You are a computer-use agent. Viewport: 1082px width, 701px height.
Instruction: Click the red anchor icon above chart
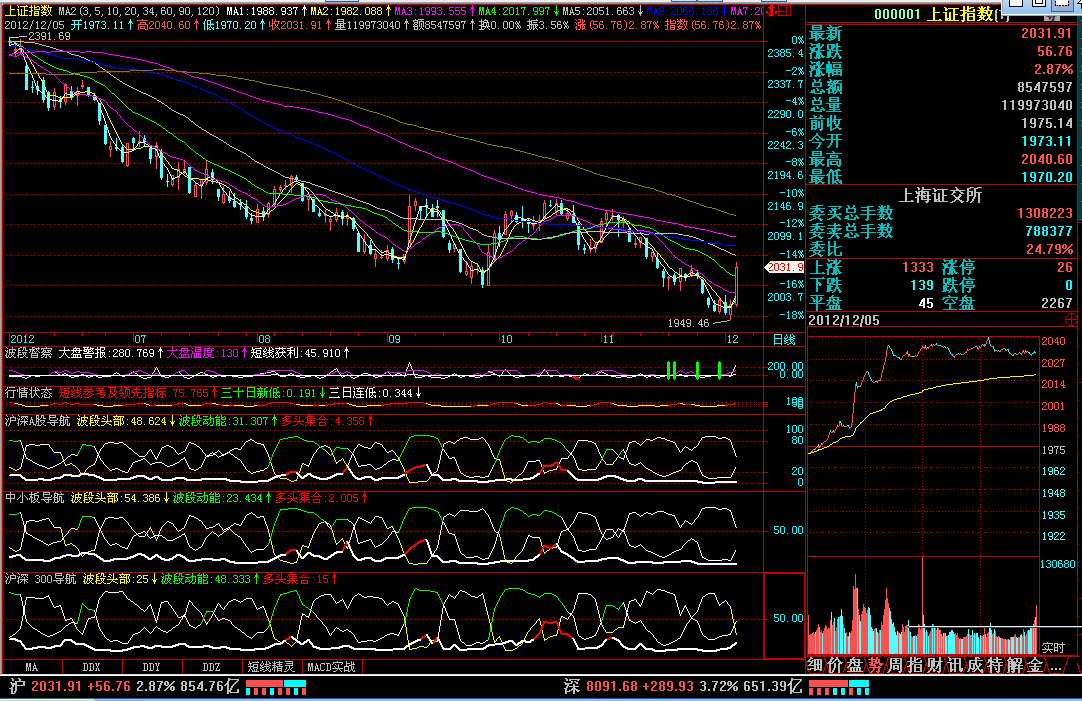click(x=771, y=11)
